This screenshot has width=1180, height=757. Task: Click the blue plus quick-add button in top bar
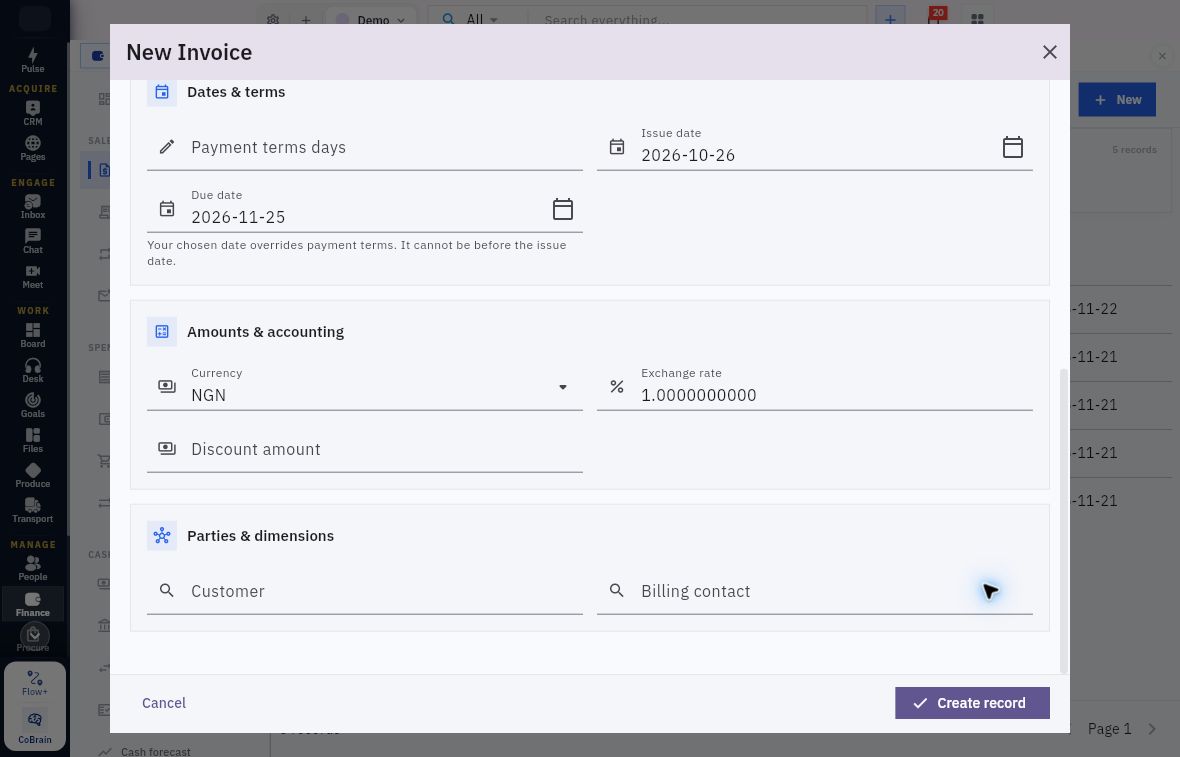(x=890, y=20)
